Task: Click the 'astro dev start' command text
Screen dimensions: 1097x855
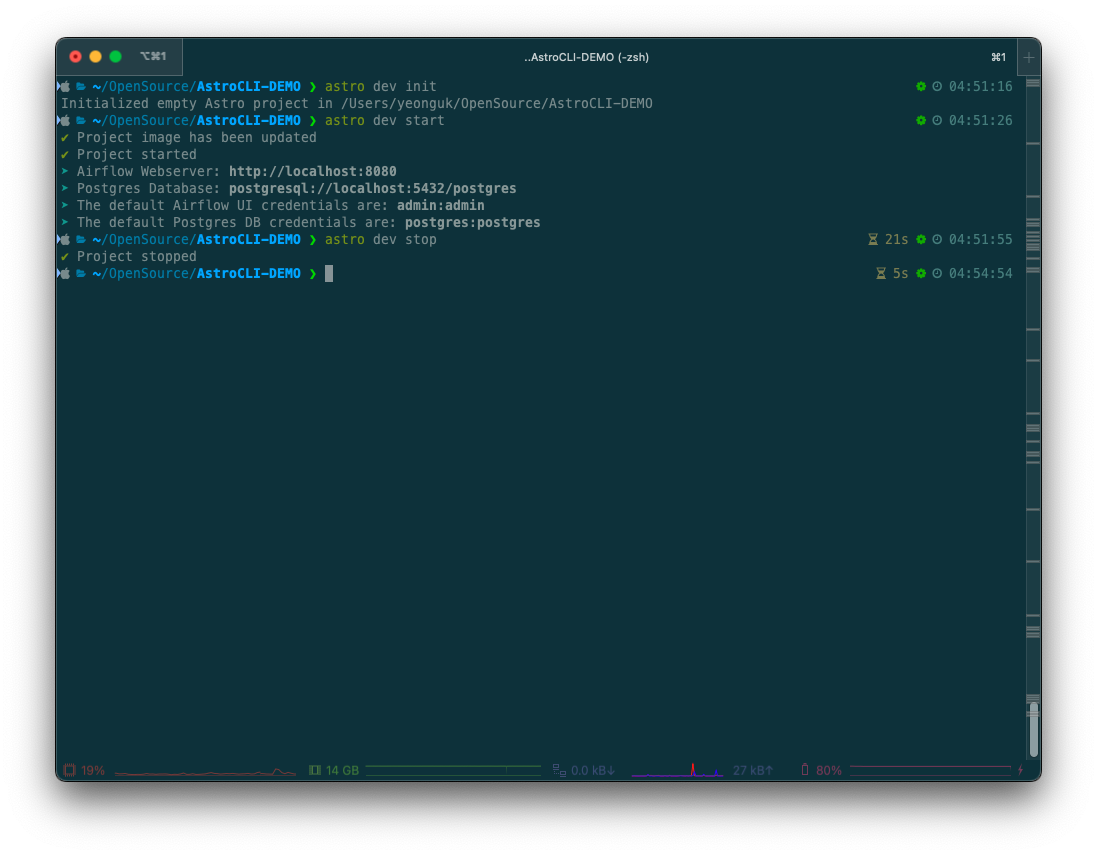Action: tap(384, 120)
